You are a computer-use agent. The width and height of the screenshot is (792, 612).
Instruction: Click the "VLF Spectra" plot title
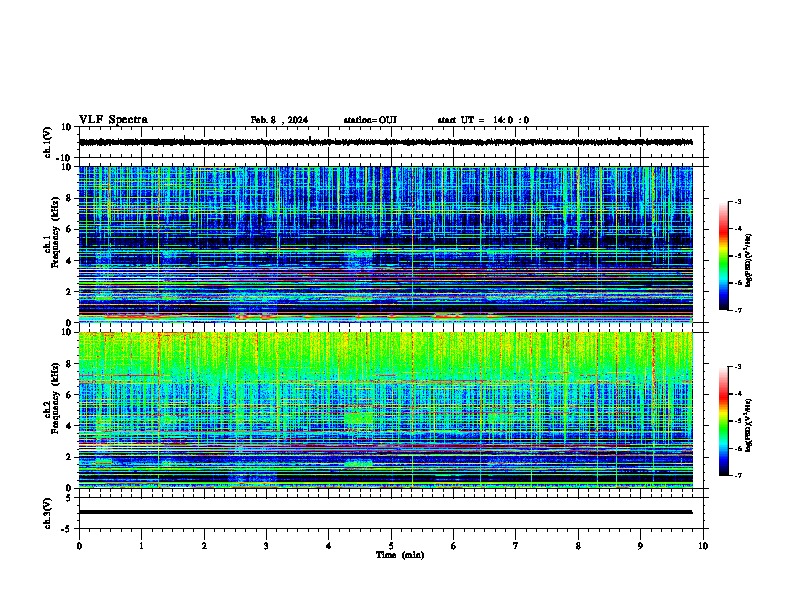click(x=113, y=120)
